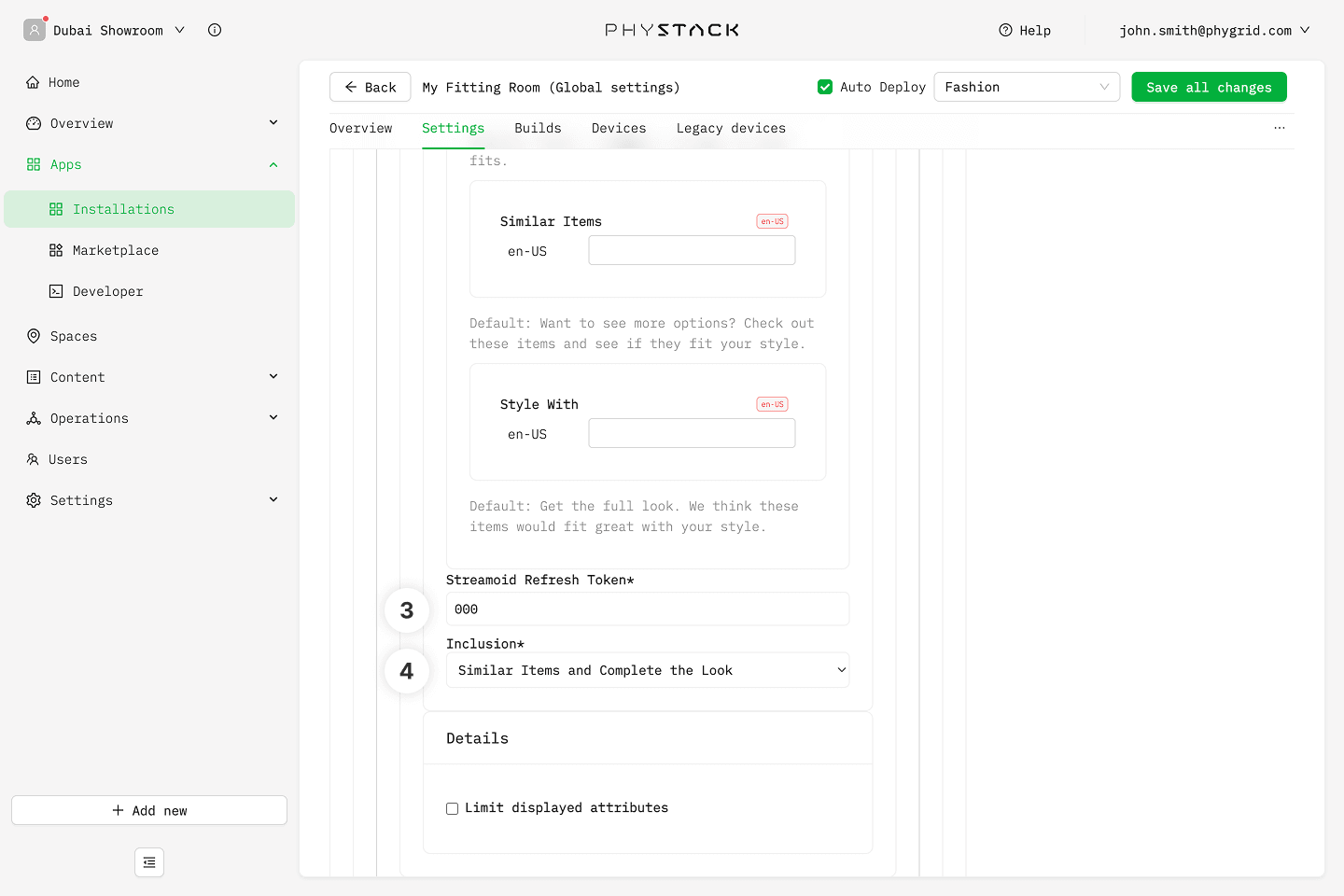Expand the Settings sidebar section chevron

(x=273, y=500)
